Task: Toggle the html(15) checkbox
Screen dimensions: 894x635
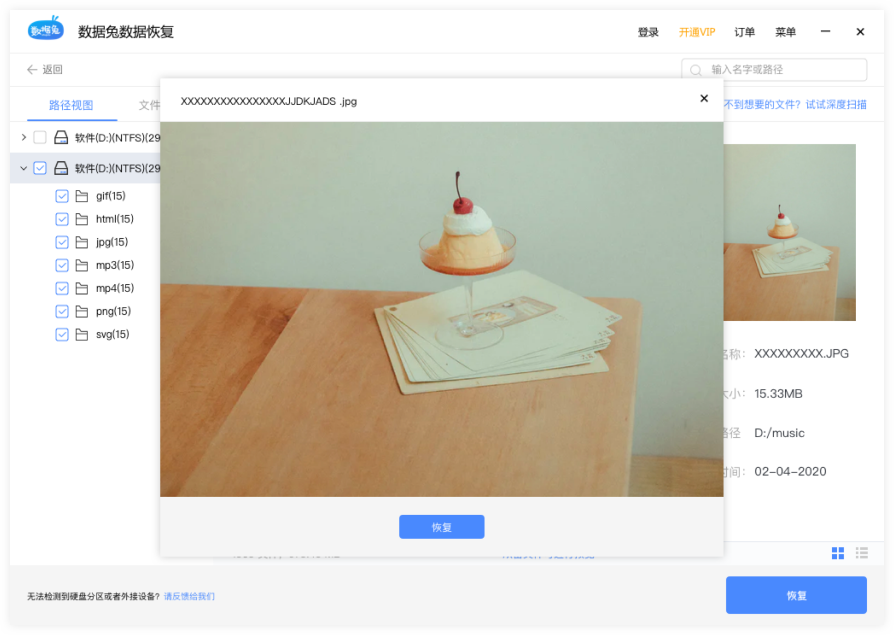Action: coord(62,219)
